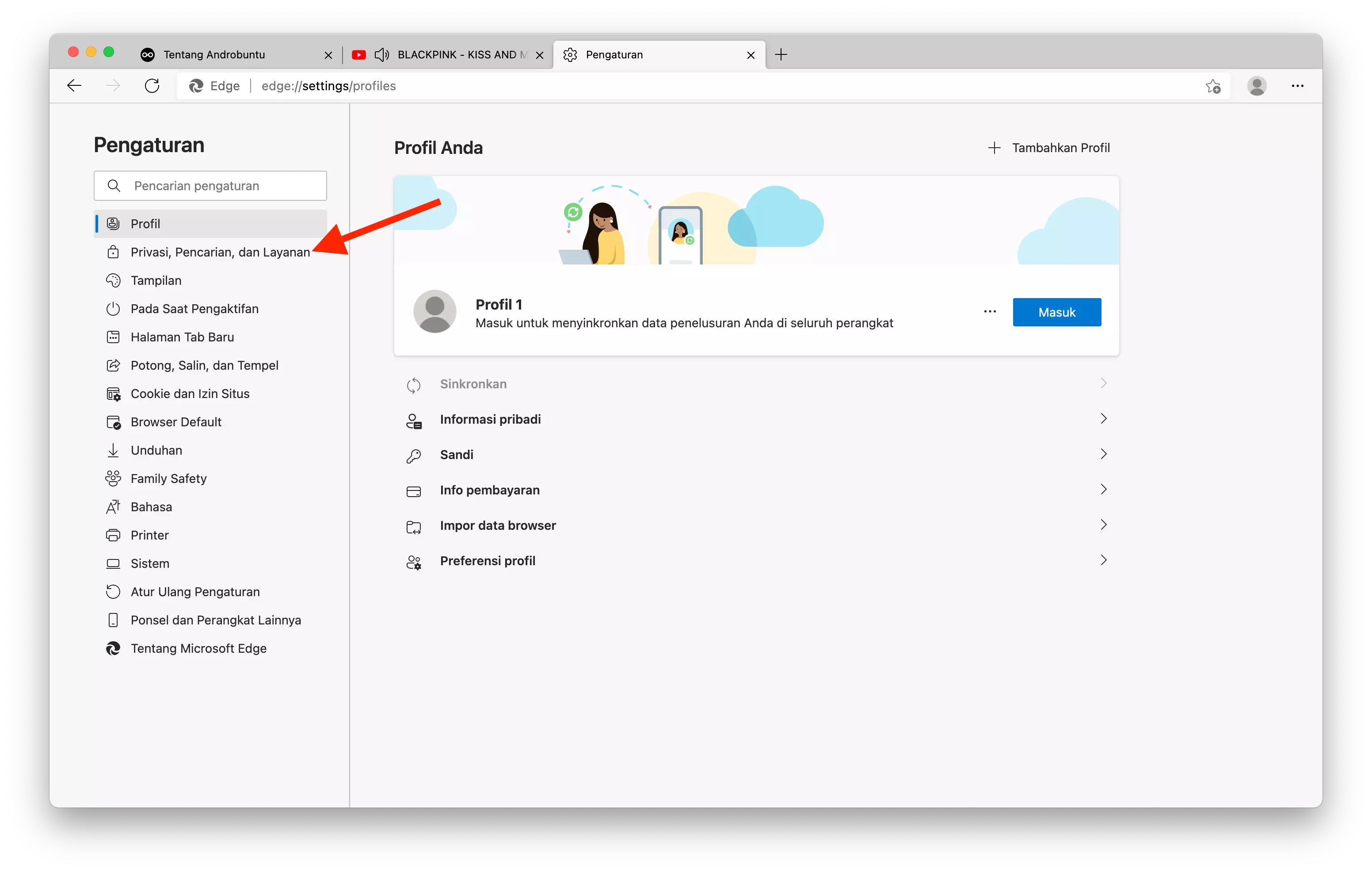Viewport: 1372px width, 873px height.
Task: Click the Masuk button for Profil 1
Action: coord(1056,312)
